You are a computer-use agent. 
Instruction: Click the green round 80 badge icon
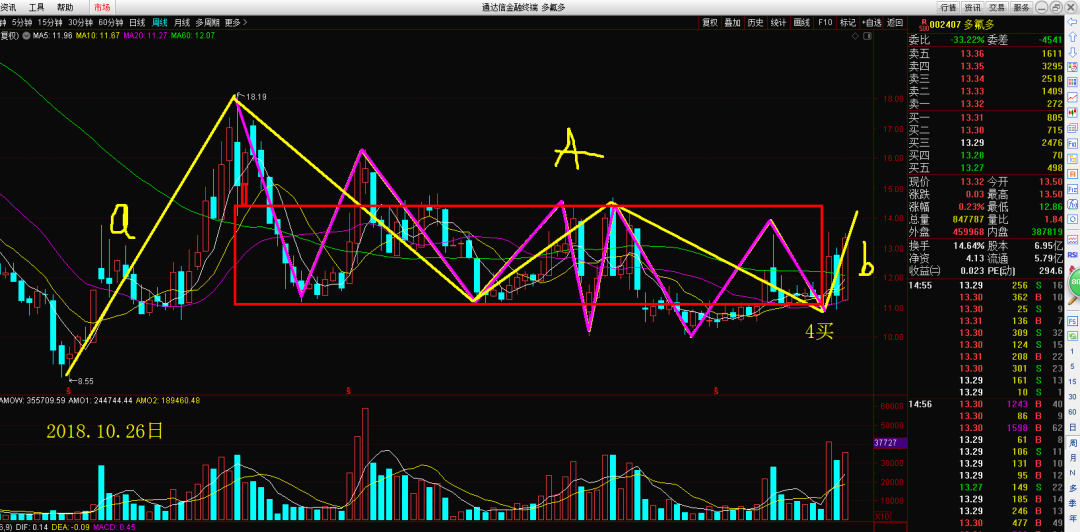[1074, 283]
